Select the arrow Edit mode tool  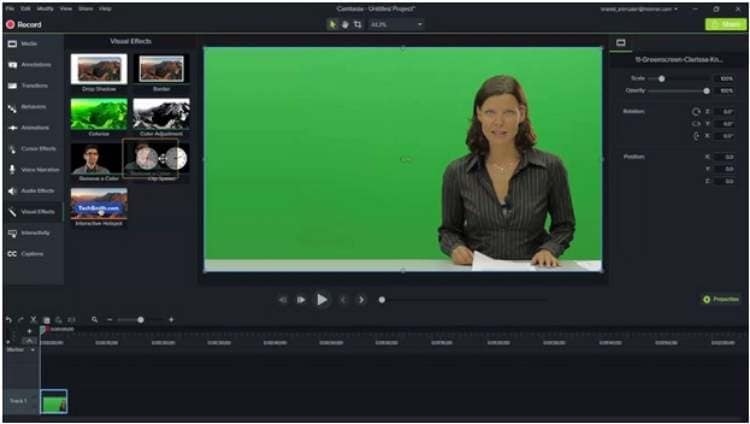[x=332, y=24]
